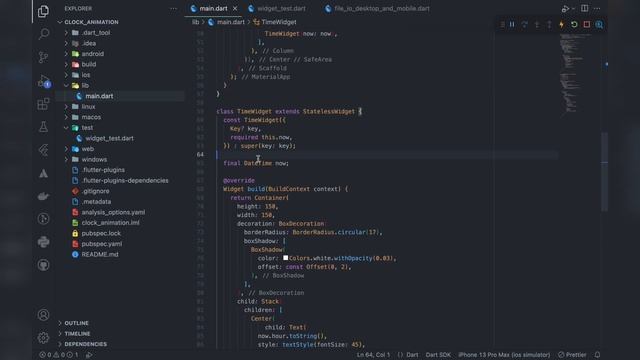
Task: Pause debugging in debug toolbar
Action: tap(512, 24)
